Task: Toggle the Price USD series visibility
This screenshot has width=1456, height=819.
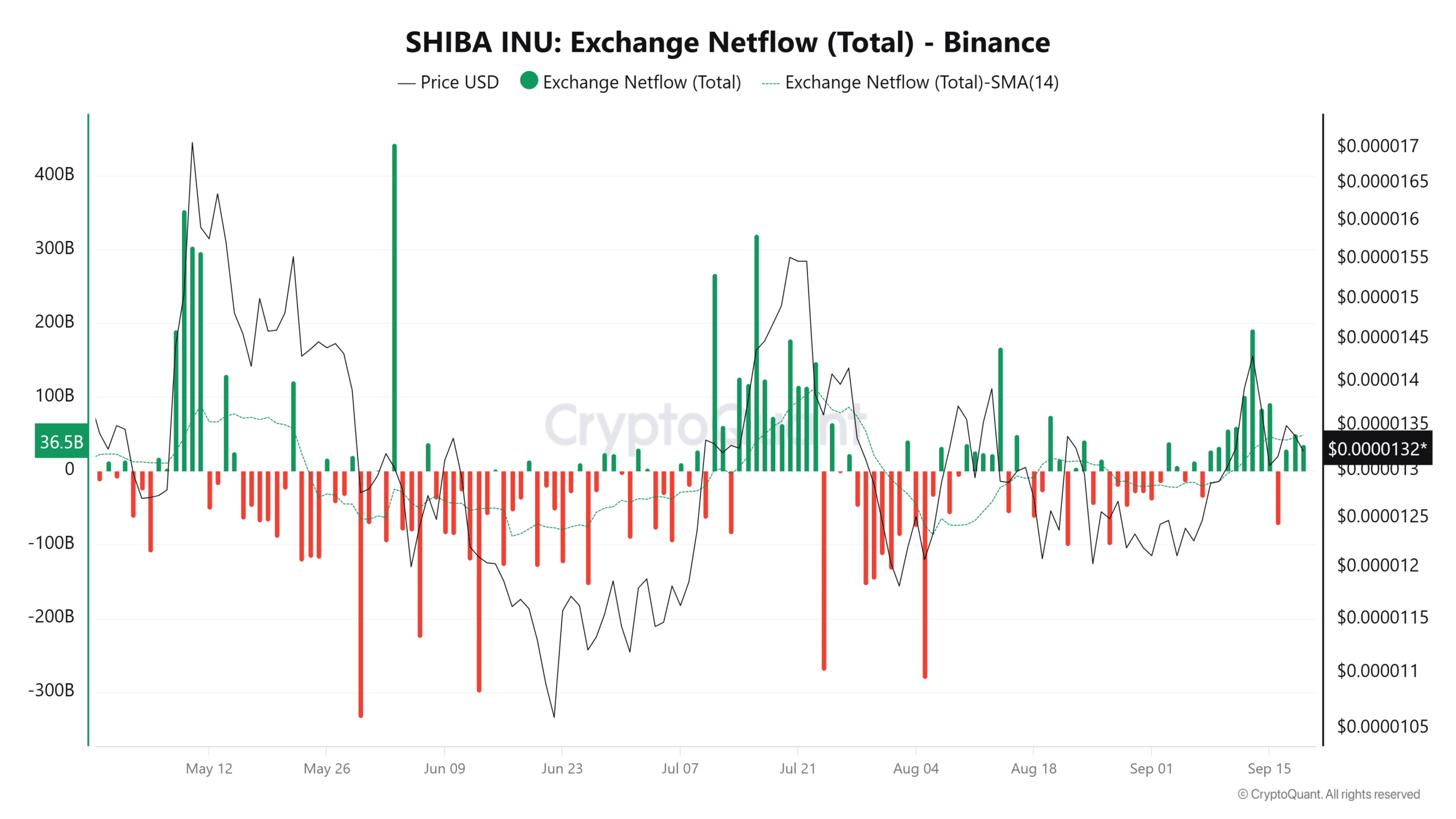Action: (449, 82)
